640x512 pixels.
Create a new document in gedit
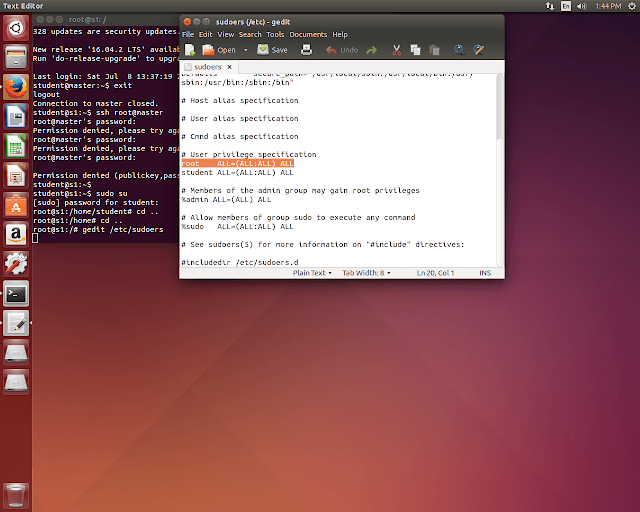(190, 49)
